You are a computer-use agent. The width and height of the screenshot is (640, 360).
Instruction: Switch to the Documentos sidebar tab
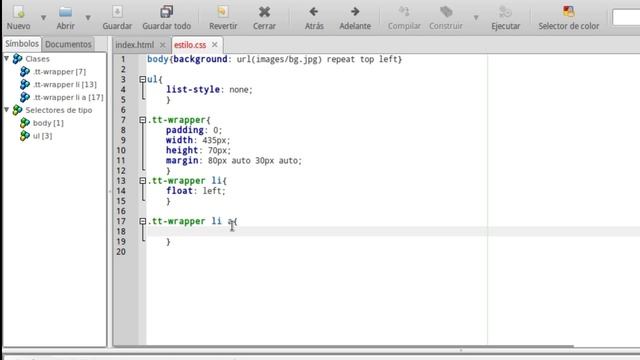68,44
